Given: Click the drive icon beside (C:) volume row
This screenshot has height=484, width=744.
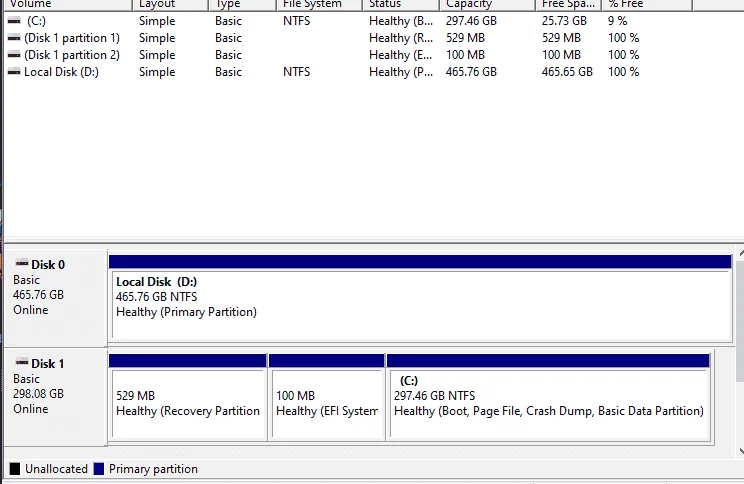Looking at the screenshot, I should coord(14,21).
